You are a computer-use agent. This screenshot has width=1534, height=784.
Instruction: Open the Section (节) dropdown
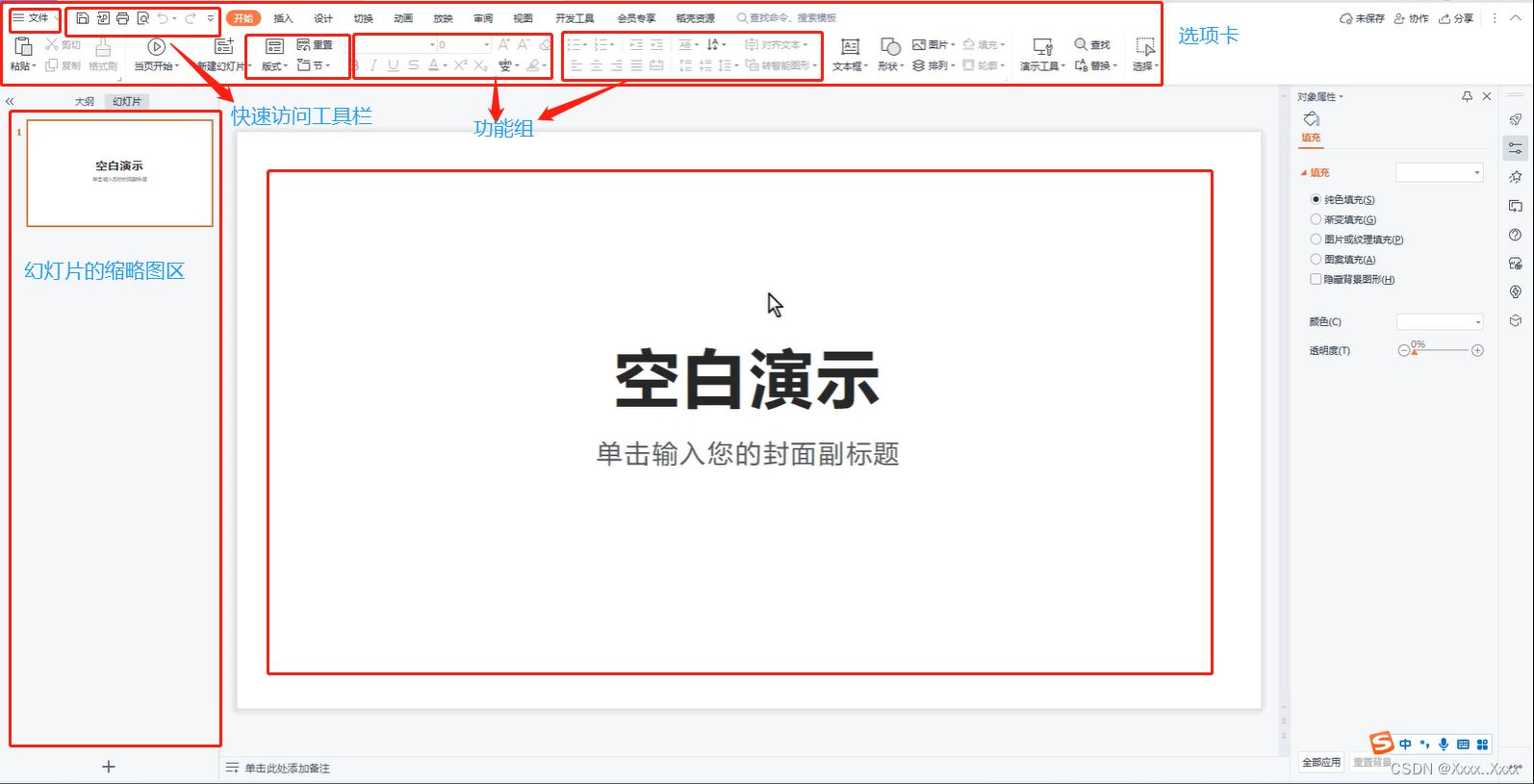314,65
